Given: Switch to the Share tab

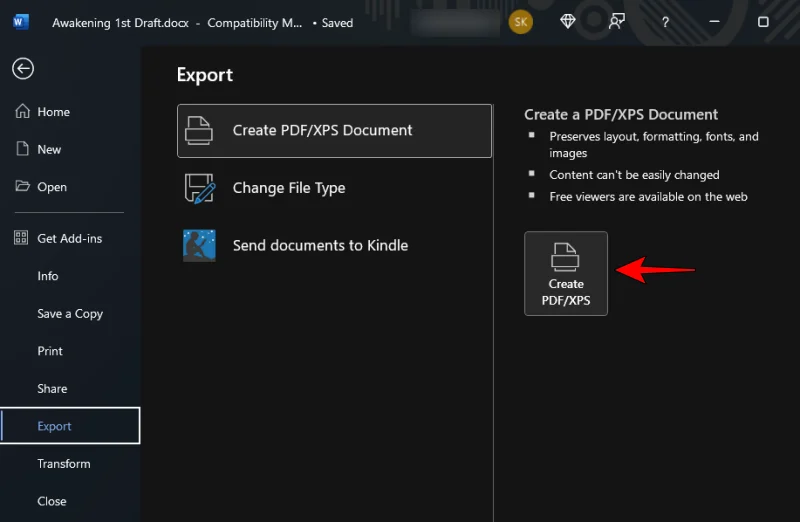Looking at the screenshot, I should pyautogui.click(x=52, y=389).
